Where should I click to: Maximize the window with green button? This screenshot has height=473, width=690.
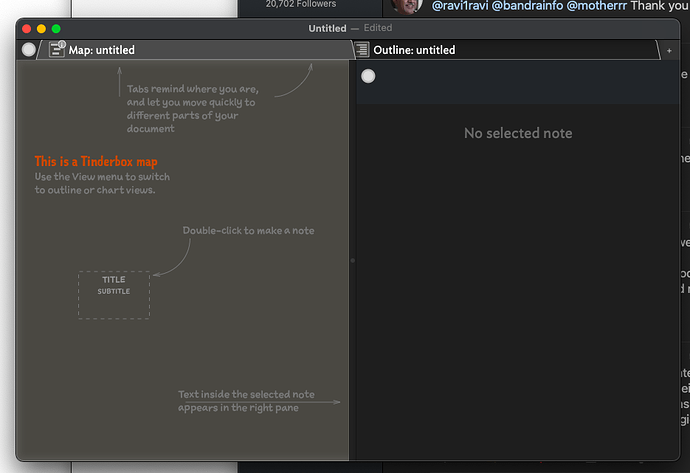coord(56,29)
